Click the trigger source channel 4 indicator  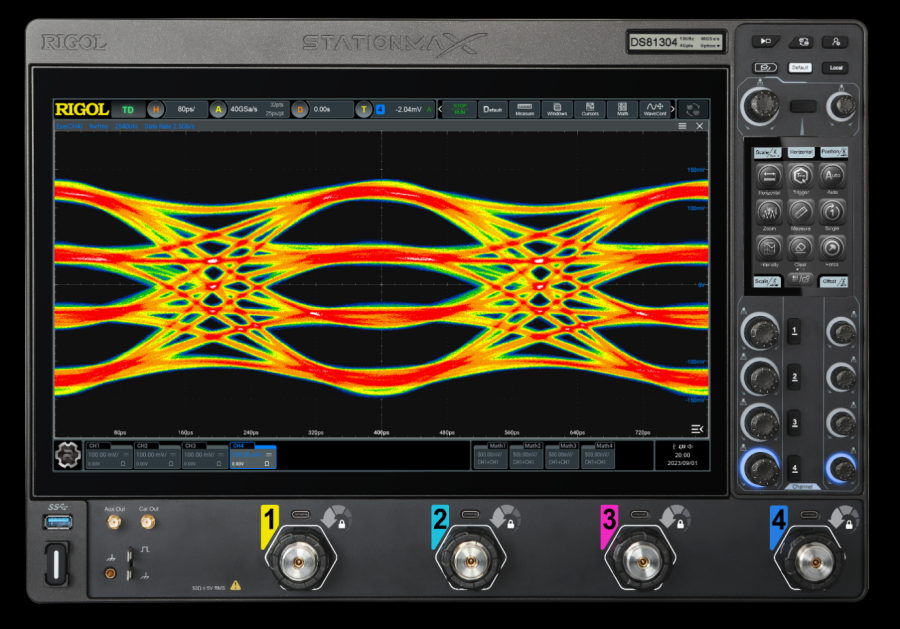click(x=380, y=109)
